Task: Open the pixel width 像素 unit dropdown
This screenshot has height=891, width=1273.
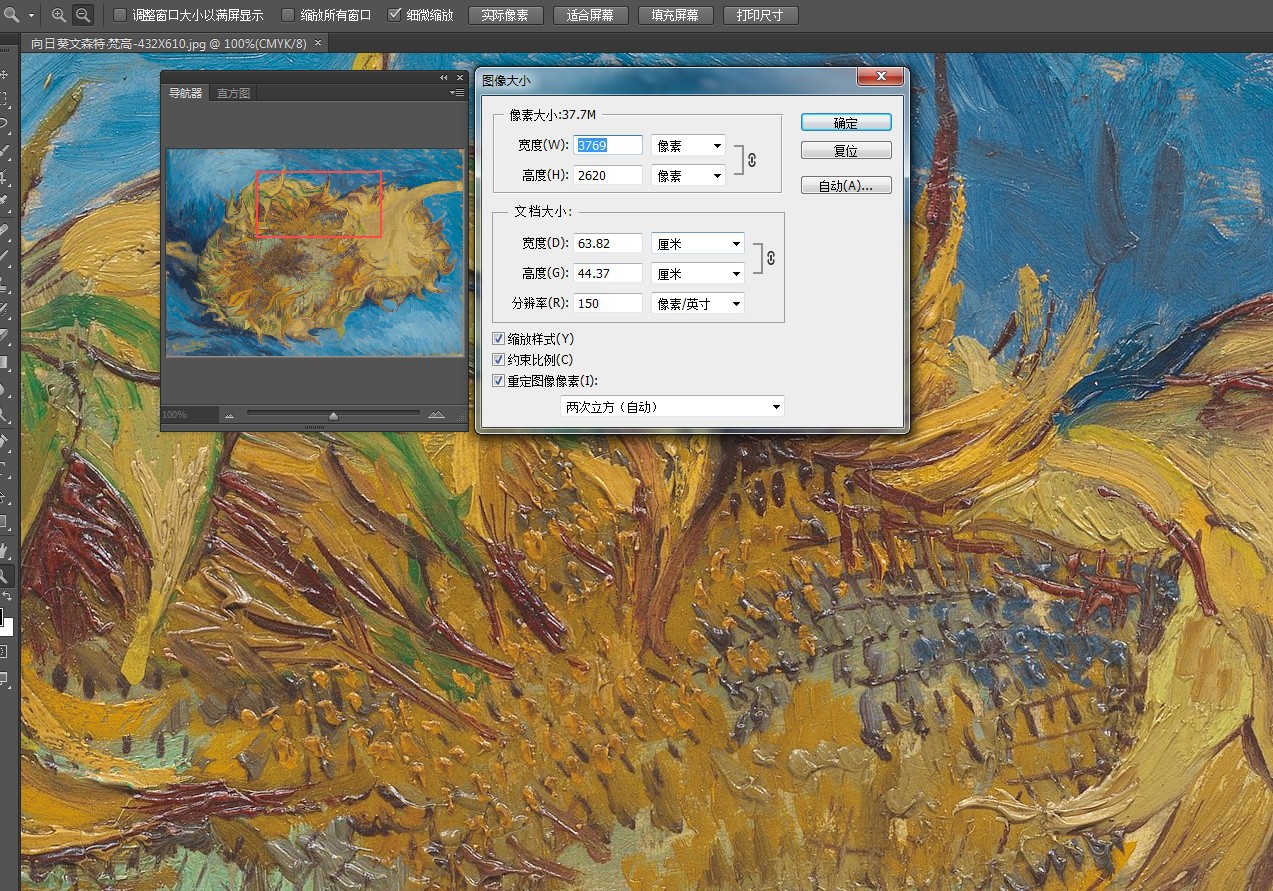Action: pyautogui.click(x=688, y=145)
